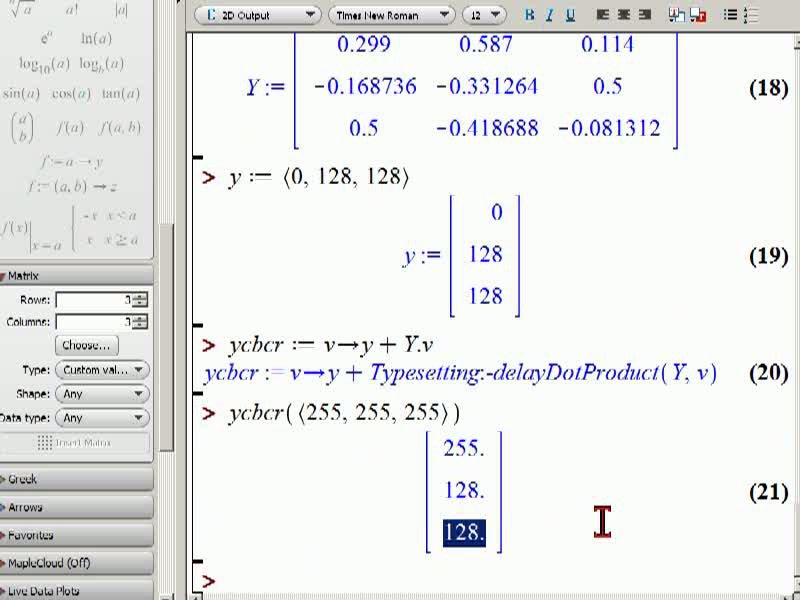Align text to the left
This screenshot has height=600, width=800.
603,15
